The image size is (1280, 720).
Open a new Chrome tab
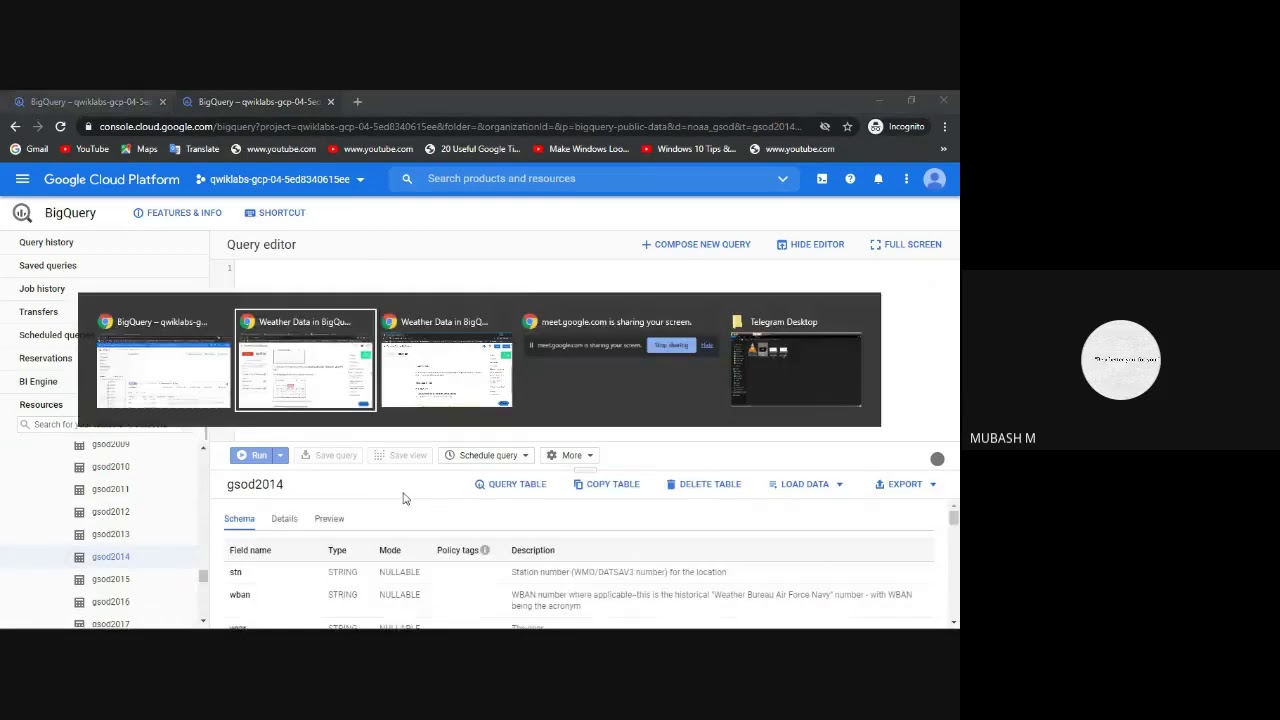click(x=357, y=101)
